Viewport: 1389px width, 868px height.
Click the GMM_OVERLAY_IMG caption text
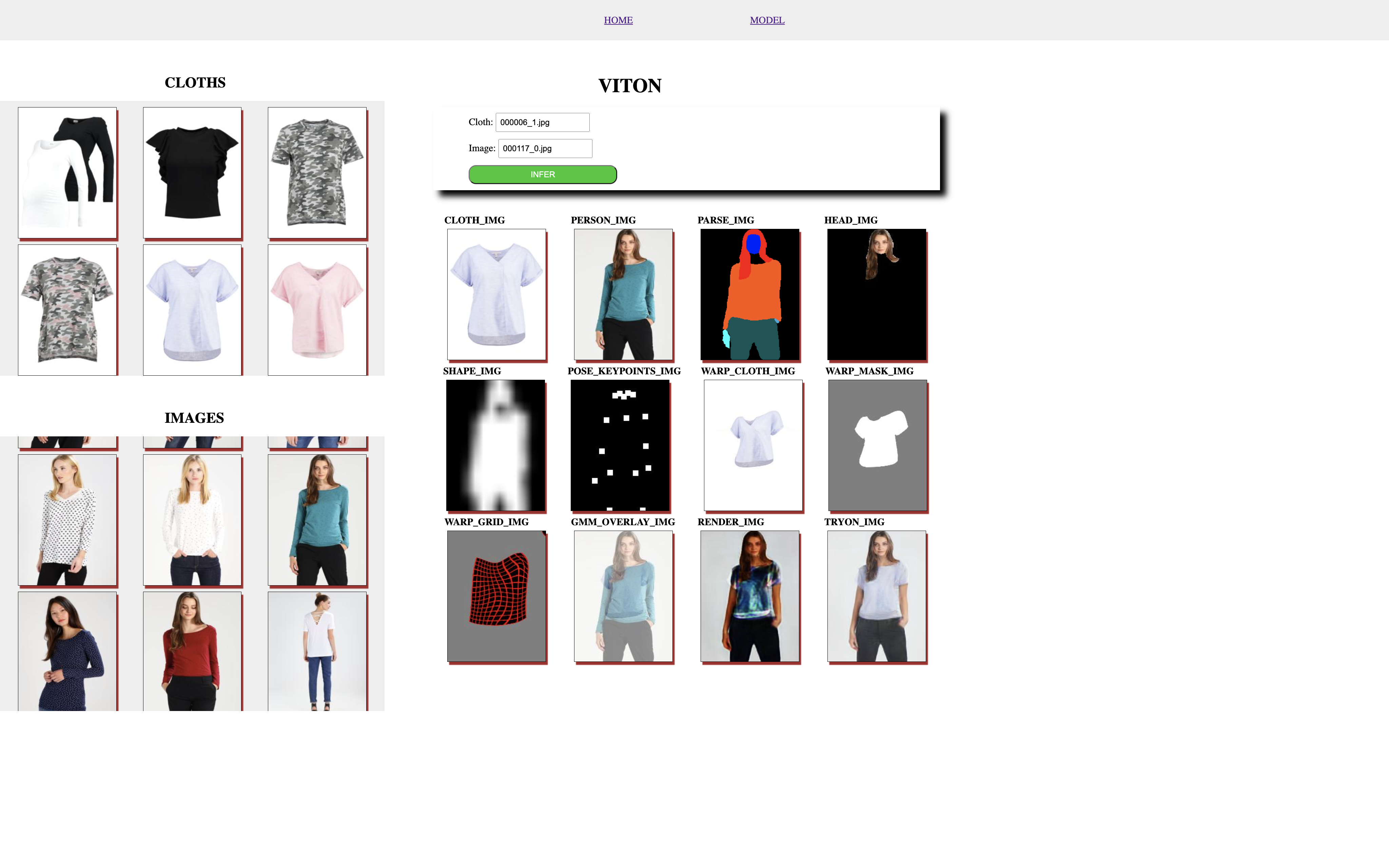[x=623, y=522]
